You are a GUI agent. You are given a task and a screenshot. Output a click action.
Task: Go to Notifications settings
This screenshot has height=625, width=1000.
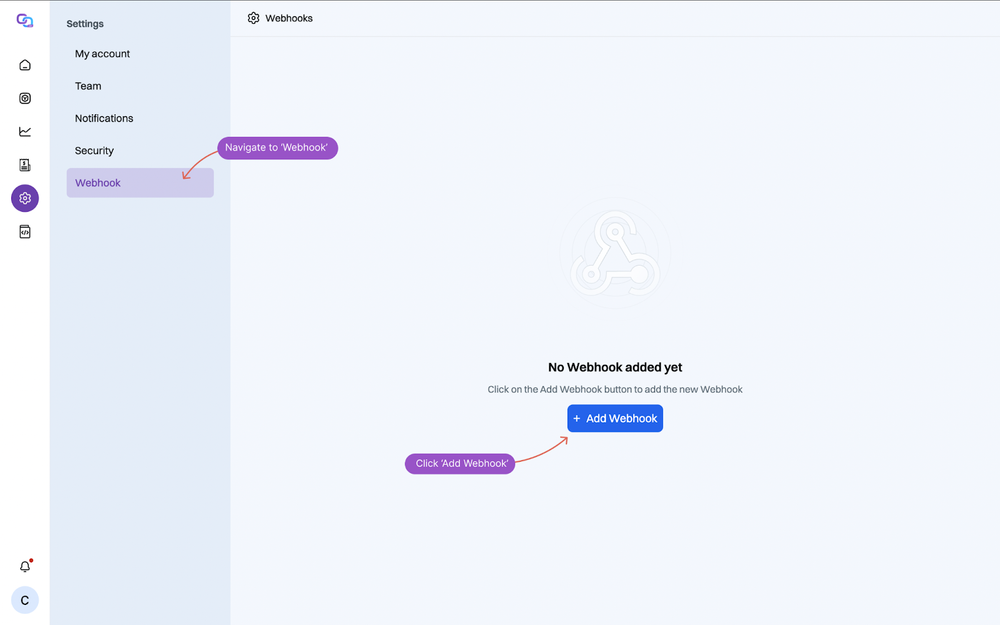coord(104,118)
